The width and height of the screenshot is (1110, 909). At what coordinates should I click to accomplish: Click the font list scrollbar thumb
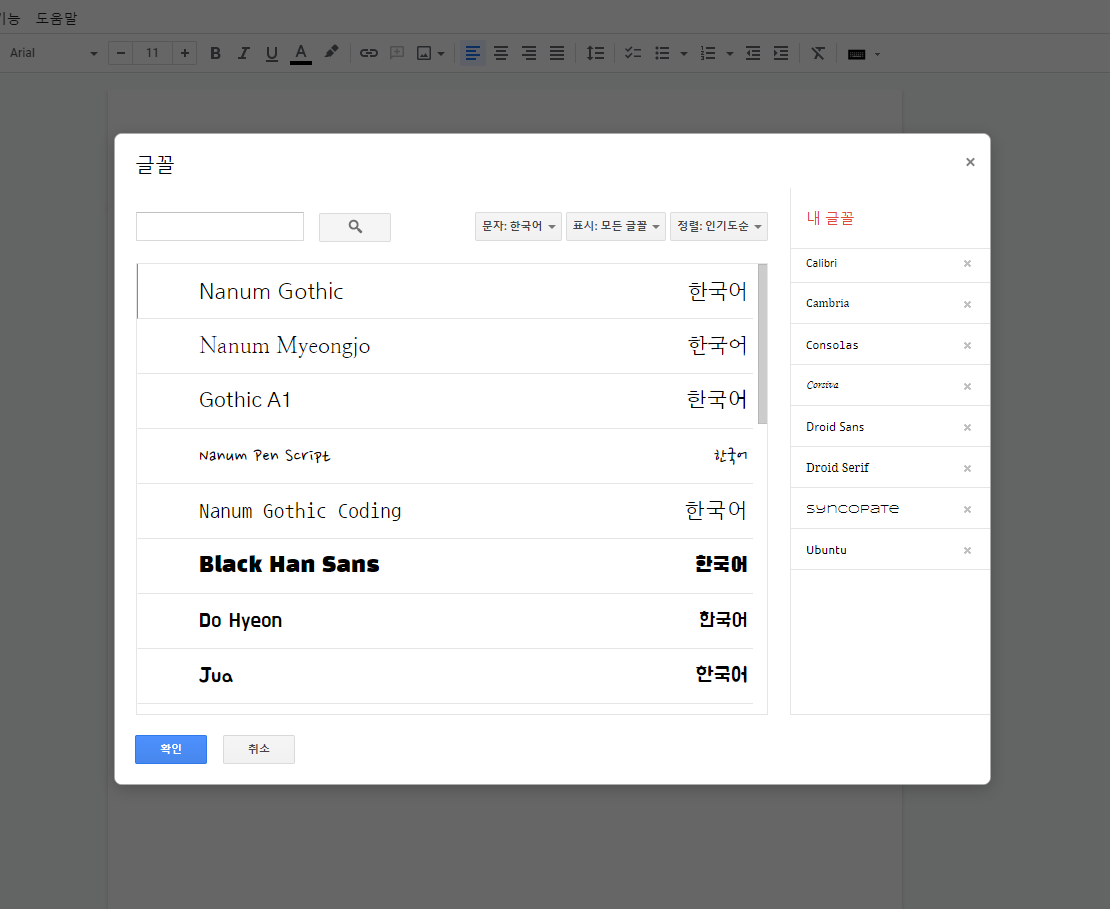pos(762,343)
